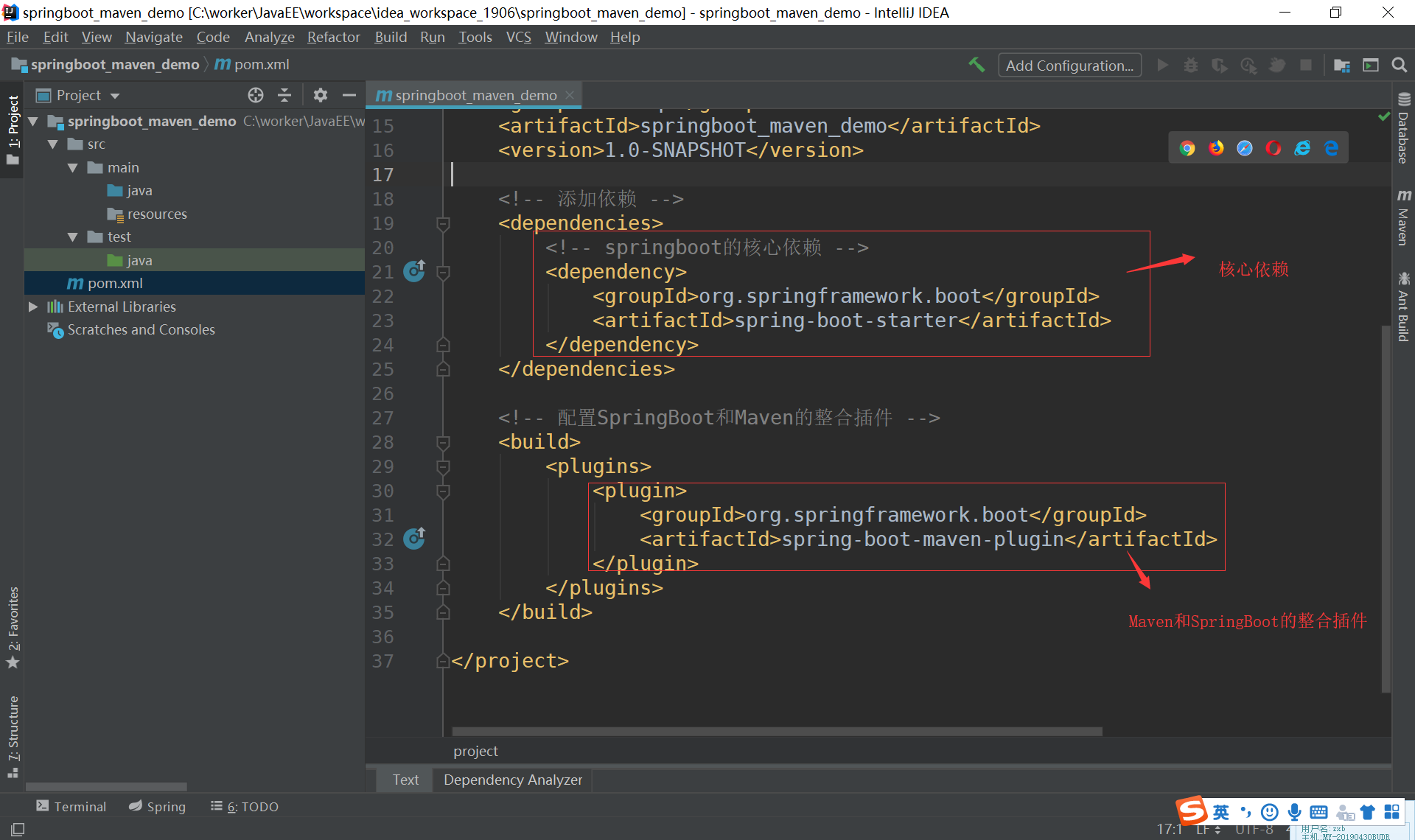Image resolution: width=1415 pixels, height=840 pixels.
Task: Click gutter bean icon on line 21
Action: tap(414, 271)
